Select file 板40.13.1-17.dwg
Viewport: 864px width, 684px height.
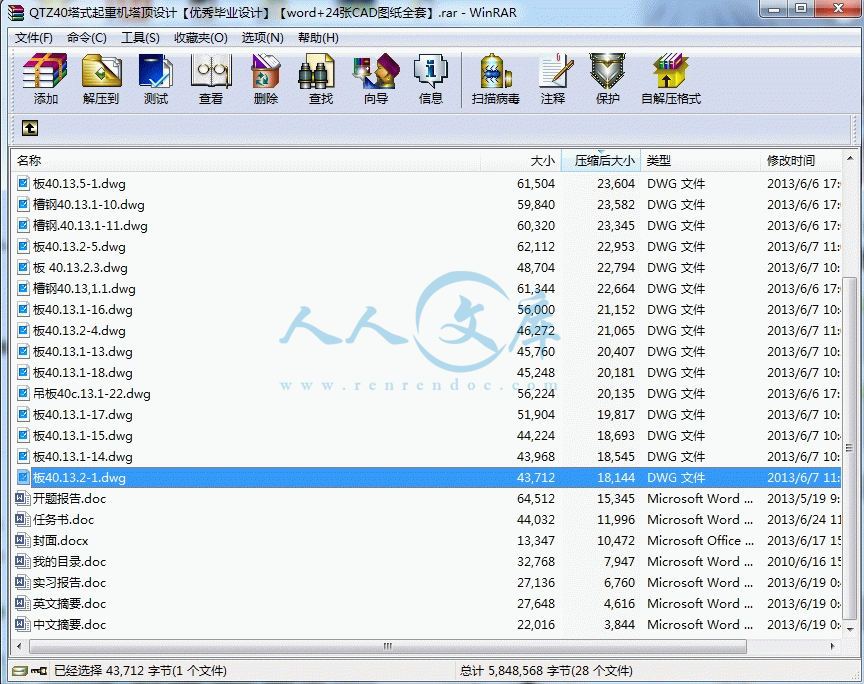tap(83, 414)
